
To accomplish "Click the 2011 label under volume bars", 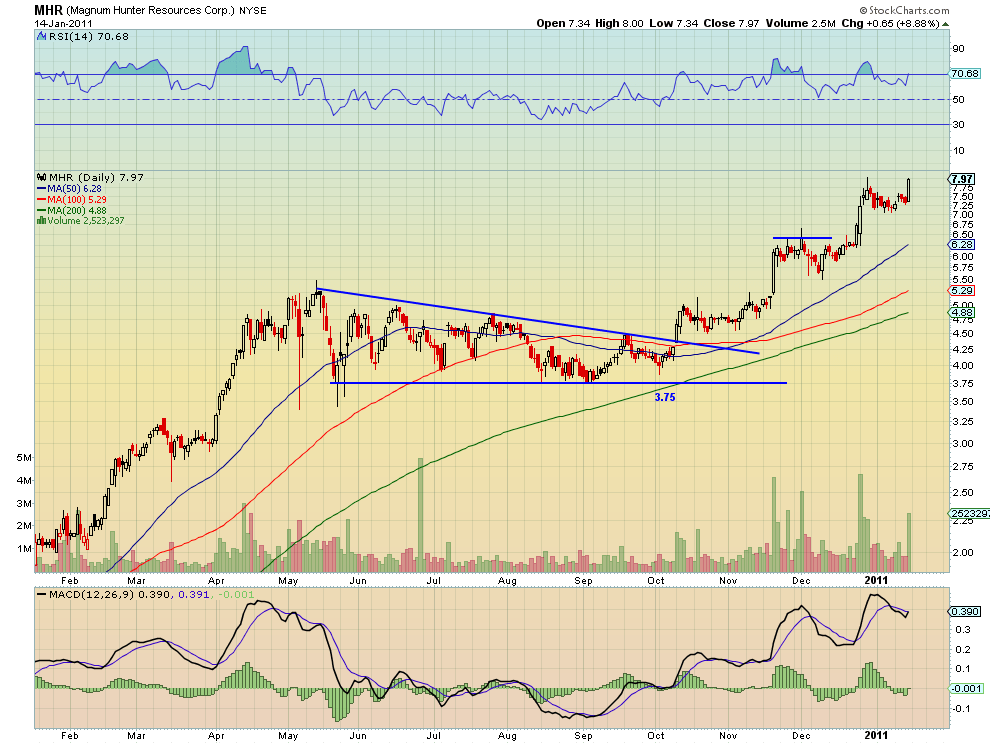I will (x=876, y=580).
